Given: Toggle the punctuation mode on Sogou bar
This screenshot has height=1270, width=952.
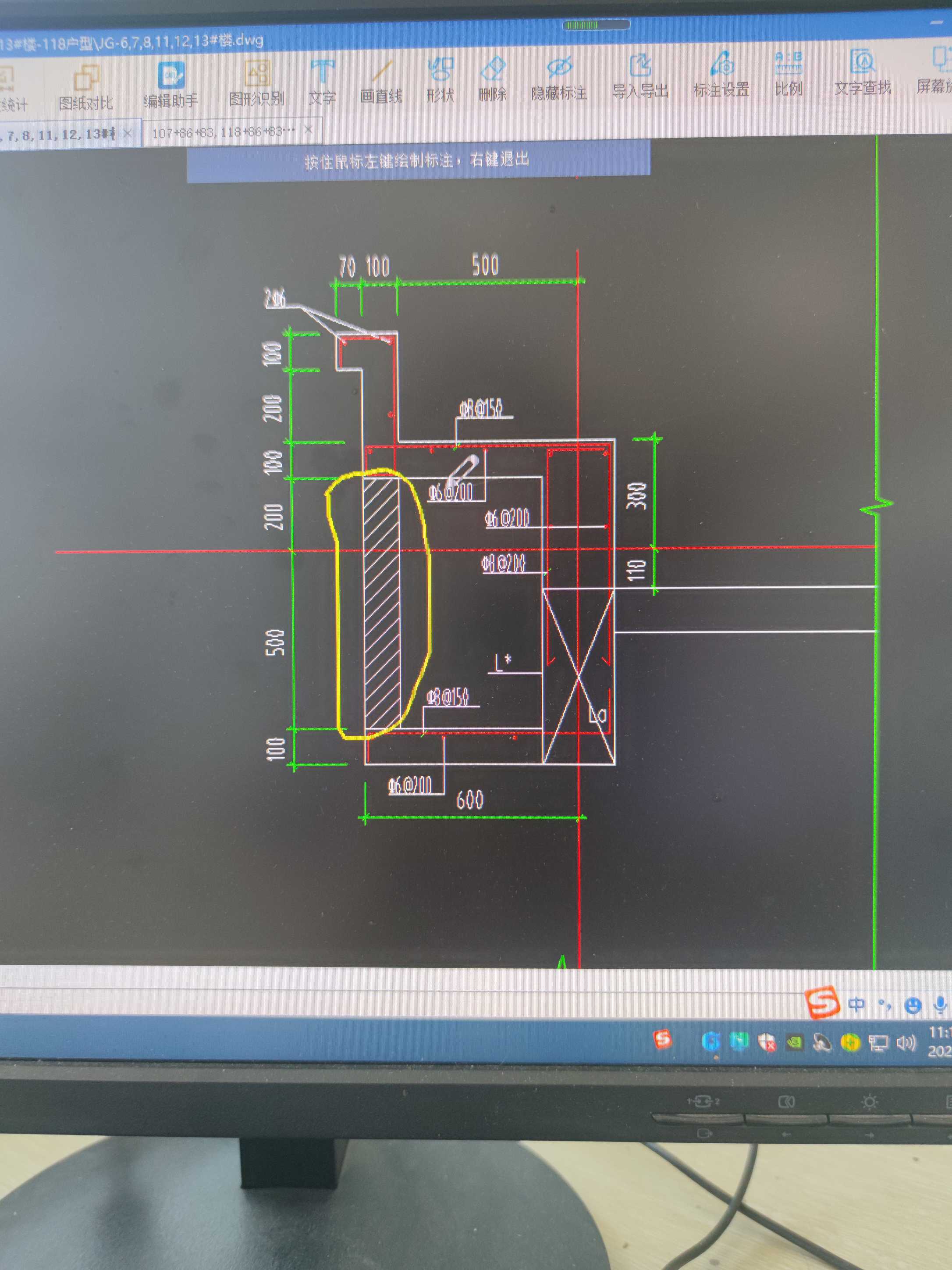Looking at the screenshot, I should click(x=885, y=1005).
